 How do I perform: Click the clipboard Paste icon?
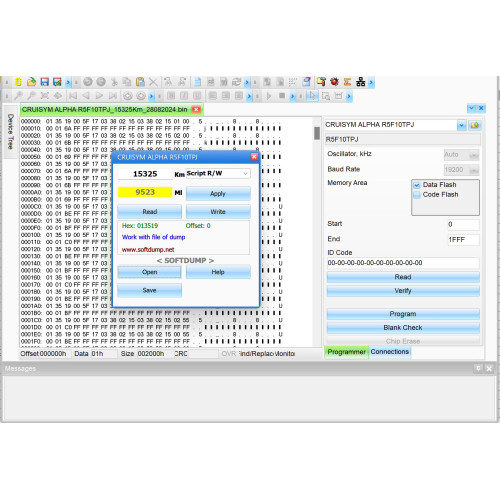(140, 82)
